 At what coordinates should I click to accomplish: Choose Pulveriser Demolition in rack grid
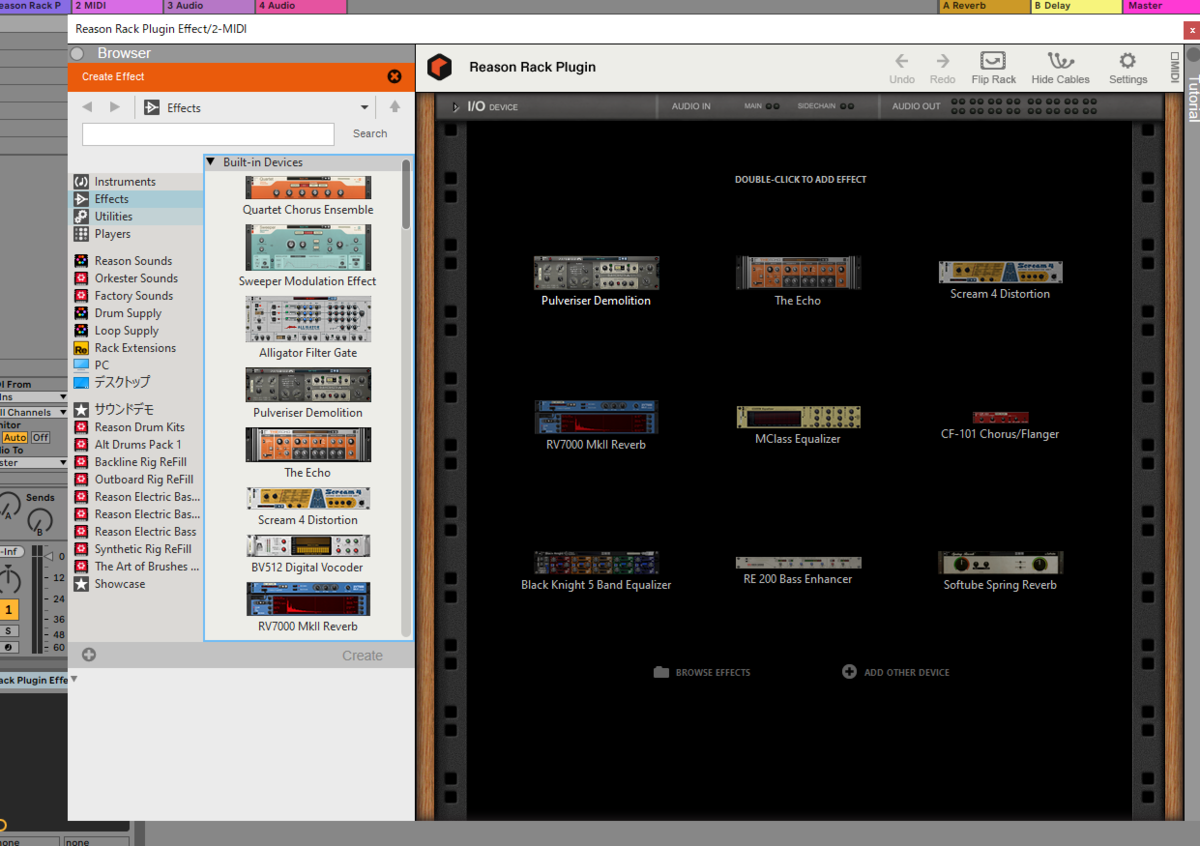pos(596,281)
